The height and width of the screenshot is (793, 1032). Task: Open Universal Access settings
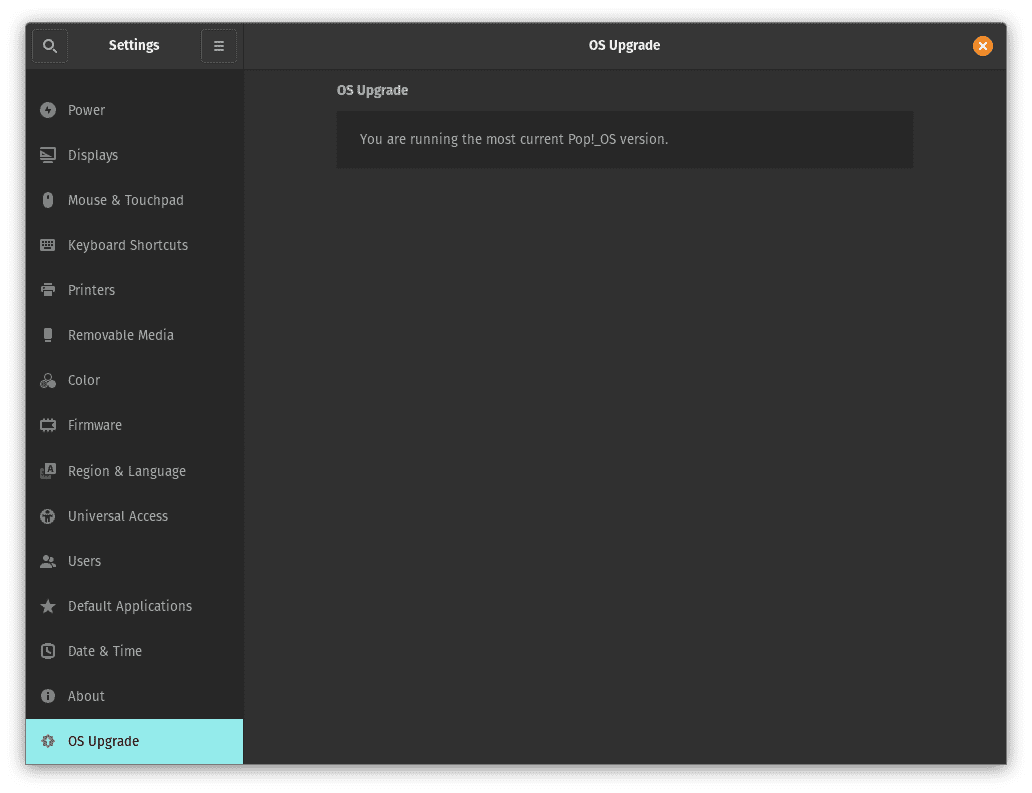point(134,516)
